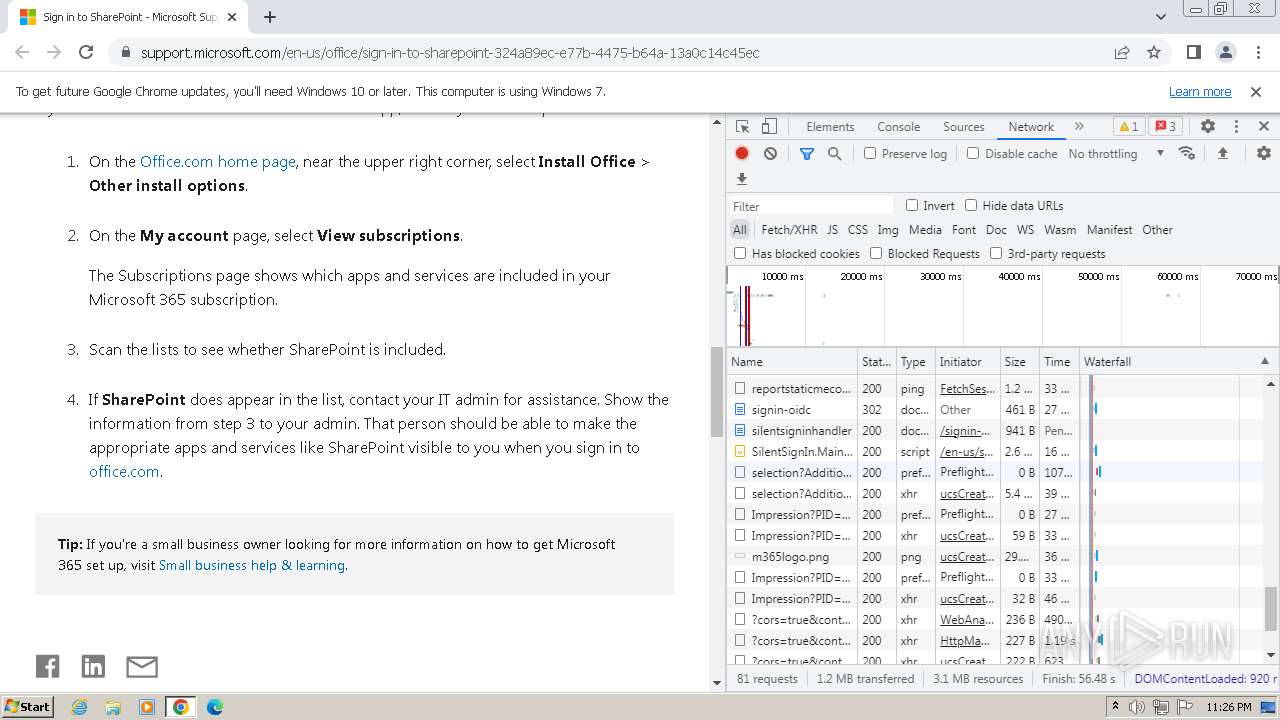Reload the current page
The width and height of the screenshot is (1280, 720).
(x=86, y=52)
